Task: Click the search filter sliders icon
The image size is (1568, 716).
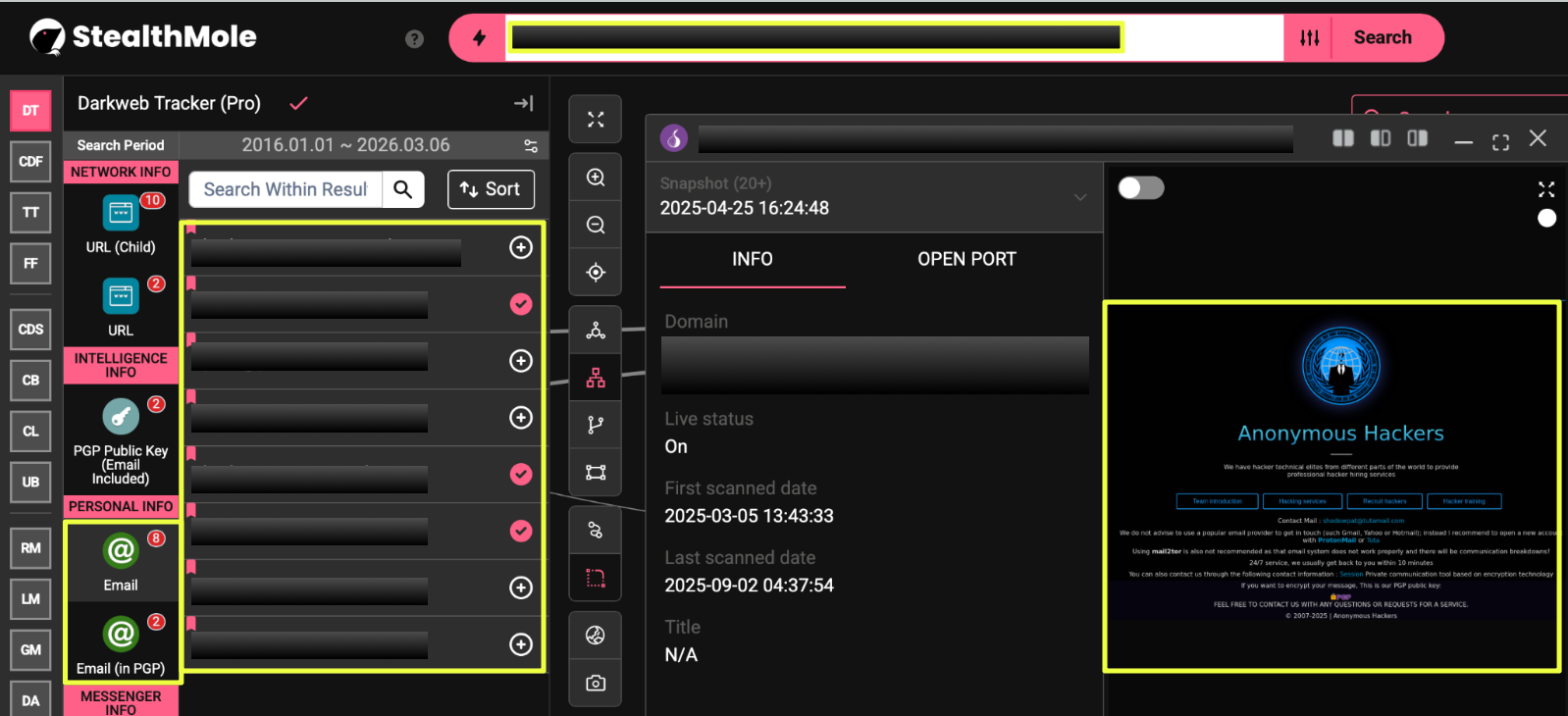Action: (1310, 38)
